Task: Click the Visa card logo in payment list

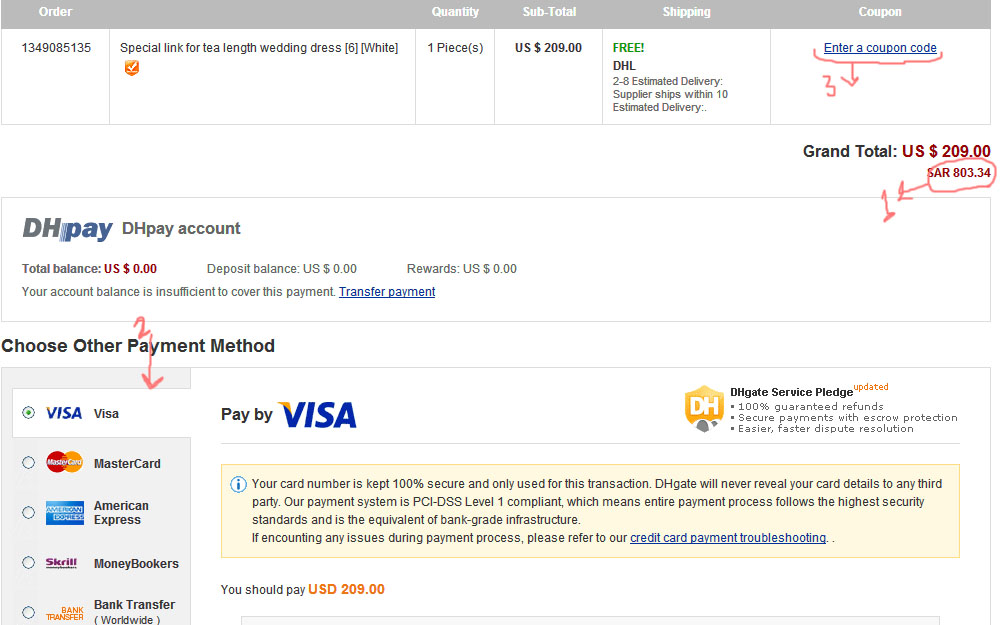Action: point(64,413)
